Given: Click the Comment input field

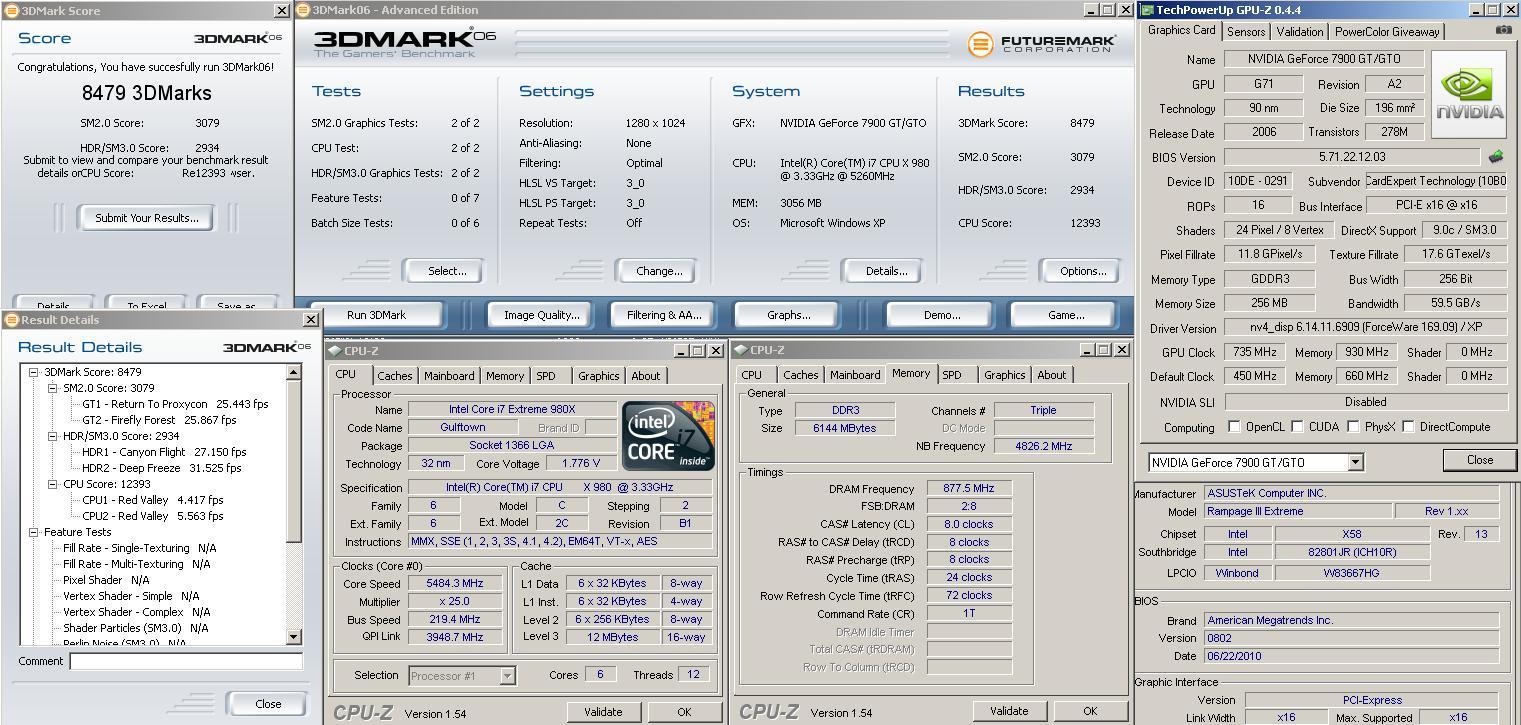Looking at the screenshot, I should pos(186,661).
